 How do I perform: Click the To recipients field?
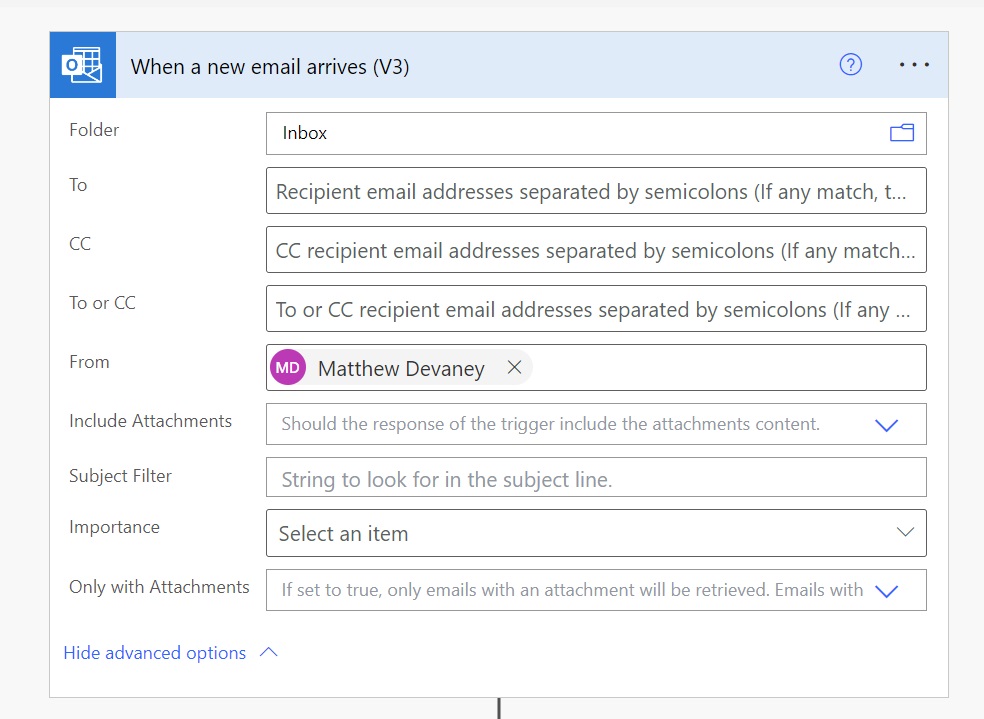click(x=595, y=191)
